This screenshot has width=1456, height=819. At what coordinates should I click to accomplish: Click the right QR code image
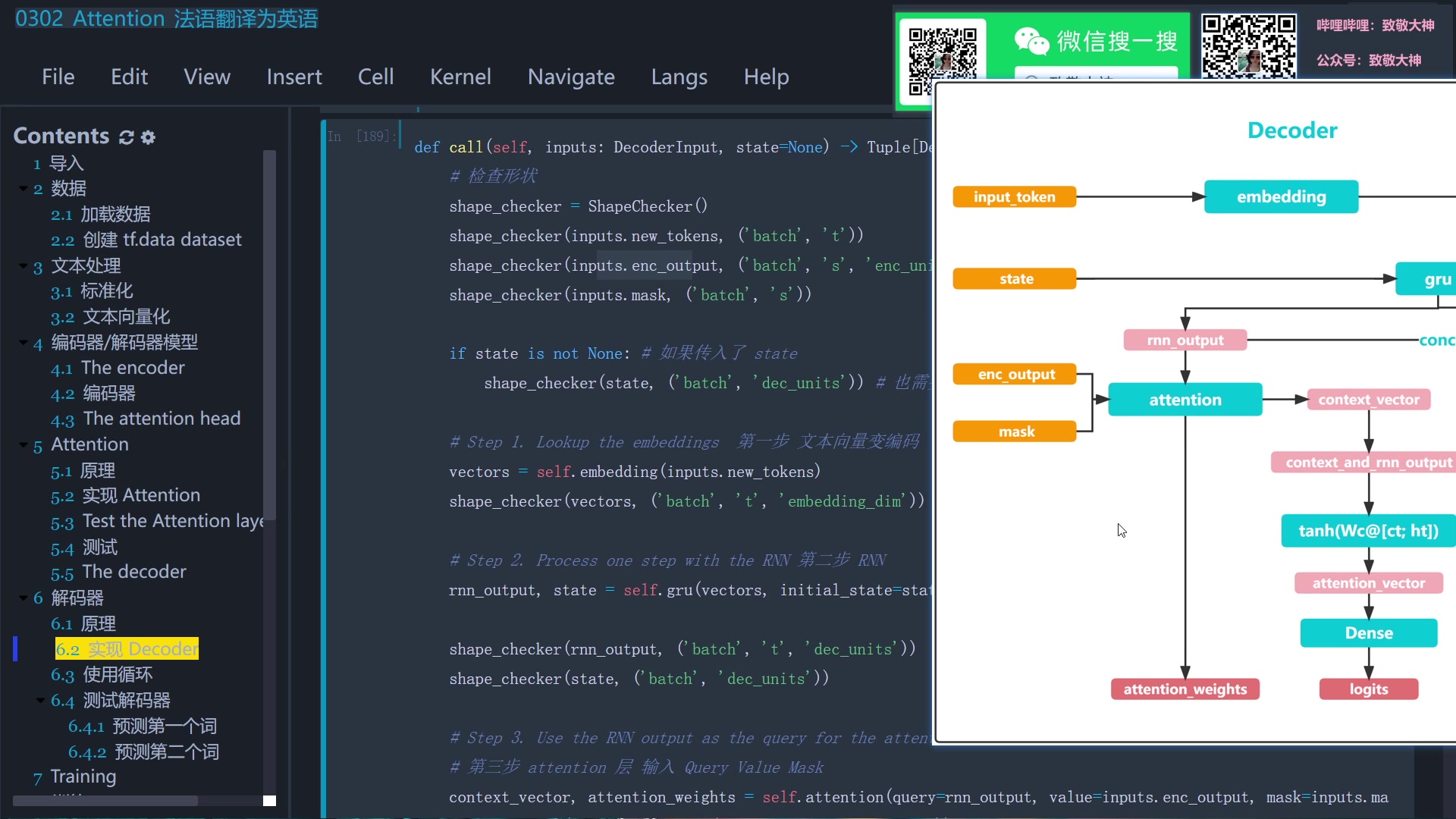coord(1248,45)
